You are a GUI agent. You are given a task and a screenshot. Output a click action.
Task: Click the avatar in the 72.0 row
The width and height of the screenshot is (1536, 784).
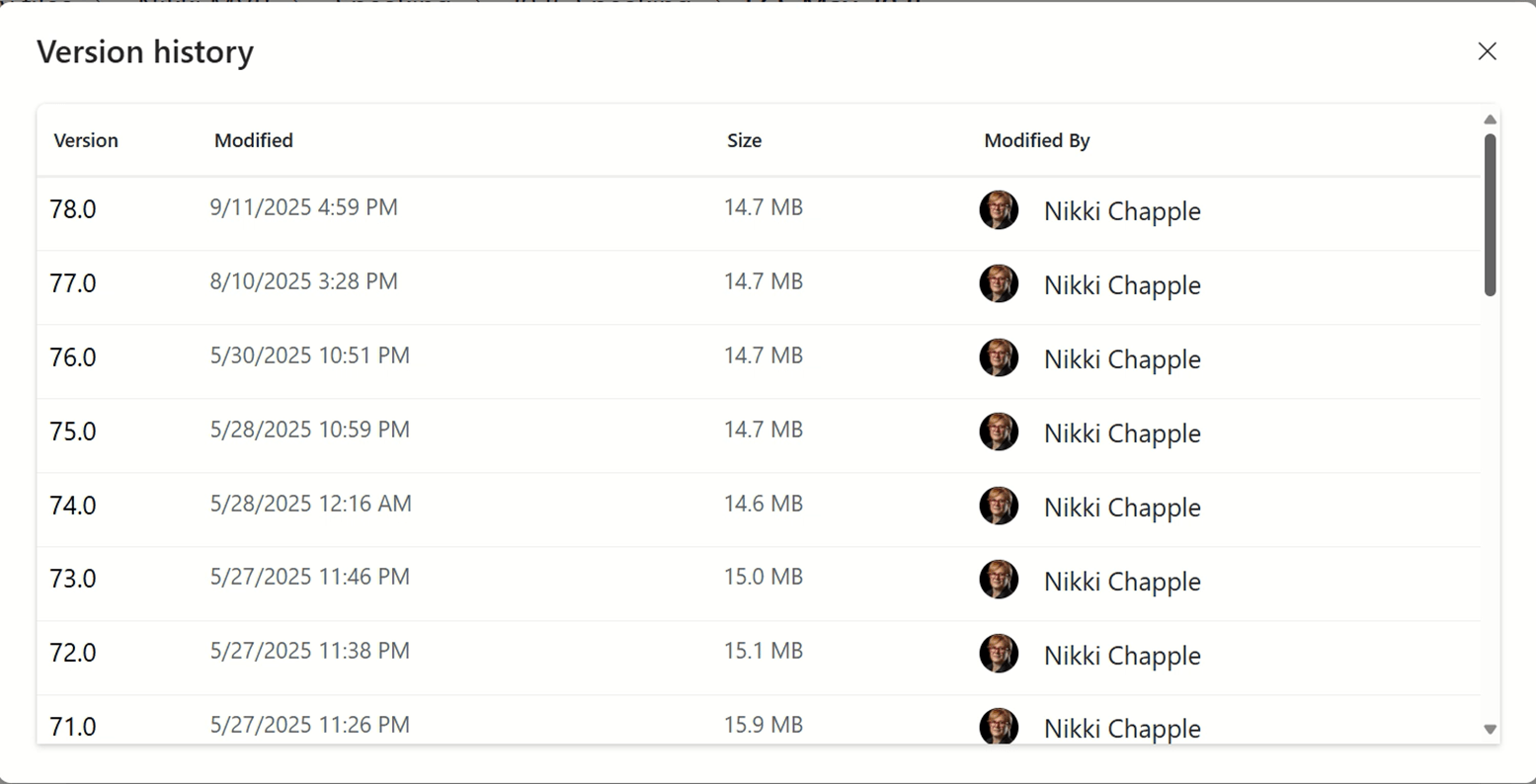[x=999, y=654]
